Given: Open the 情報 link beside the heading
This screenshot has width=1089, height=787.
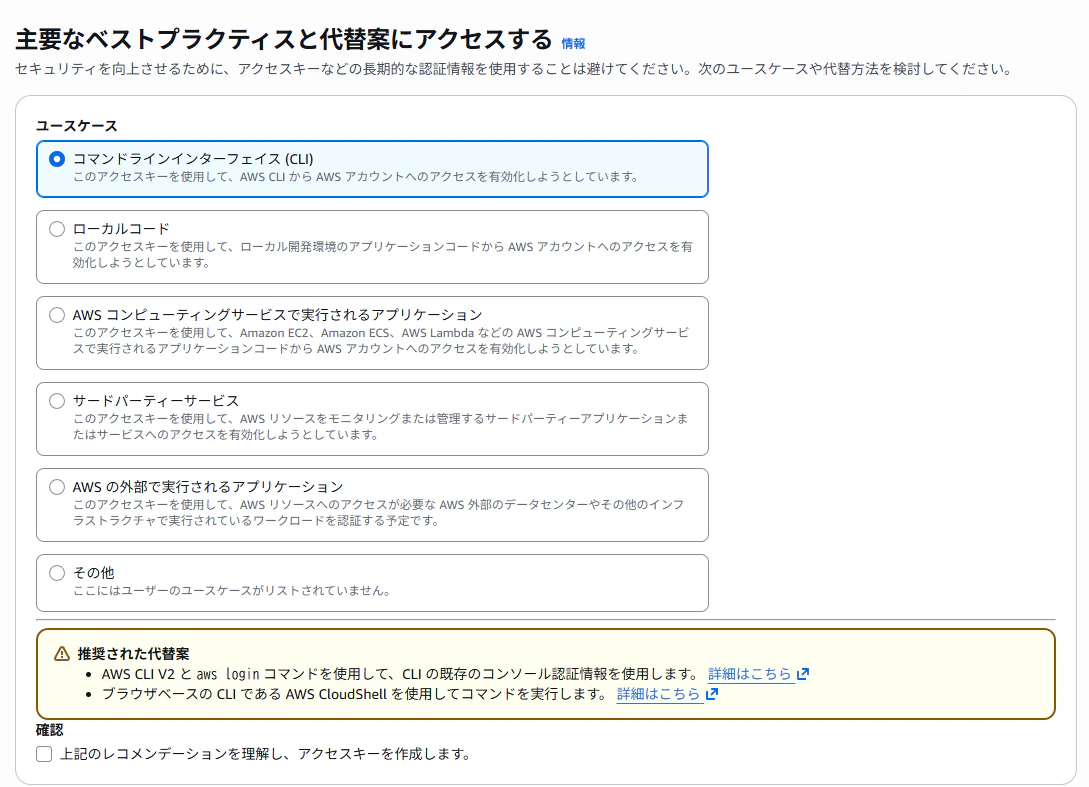Looking at the screenshot, I should [573, 44].
